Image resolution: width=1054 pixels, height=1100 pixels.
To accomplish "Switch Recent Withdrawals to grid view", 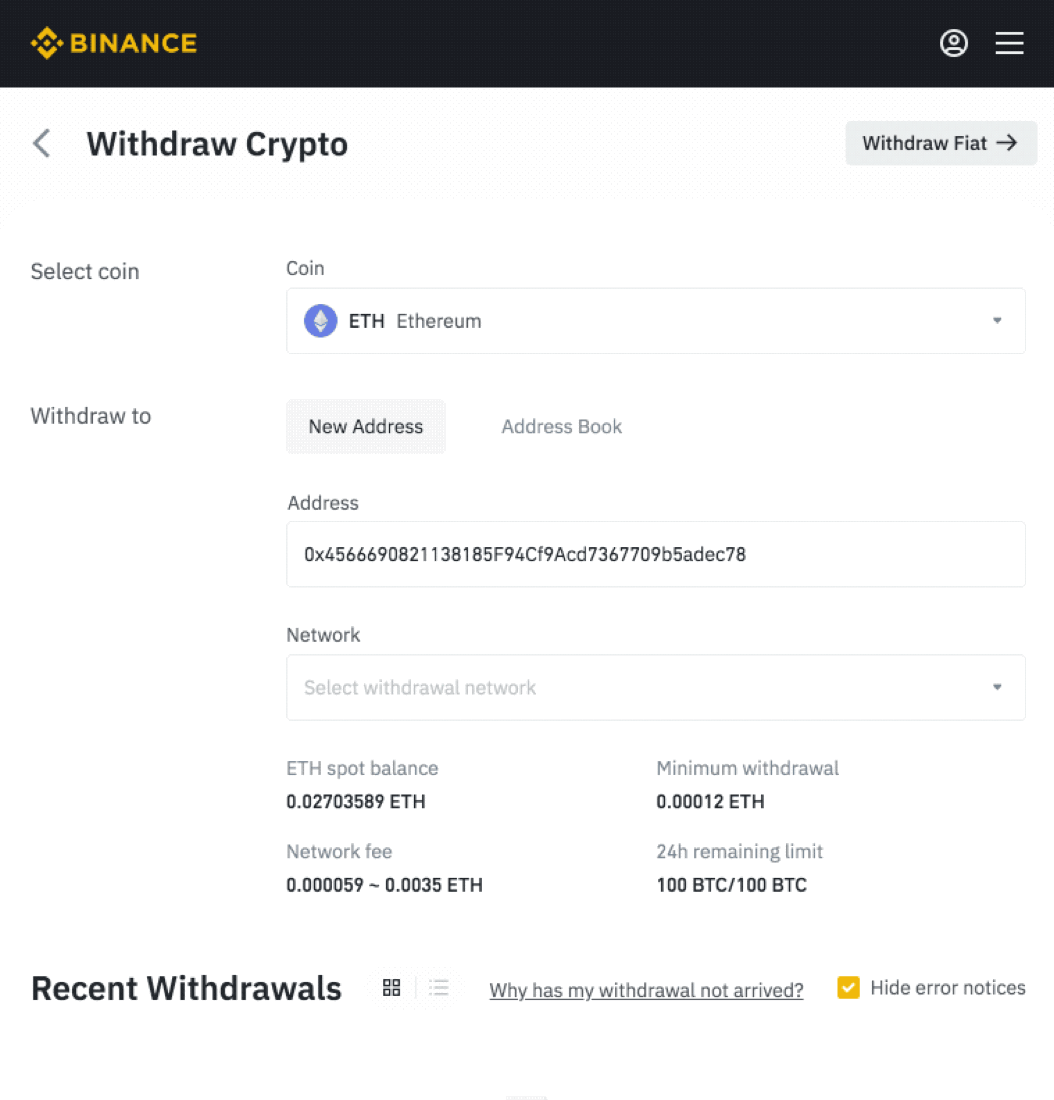I will 392,988.
